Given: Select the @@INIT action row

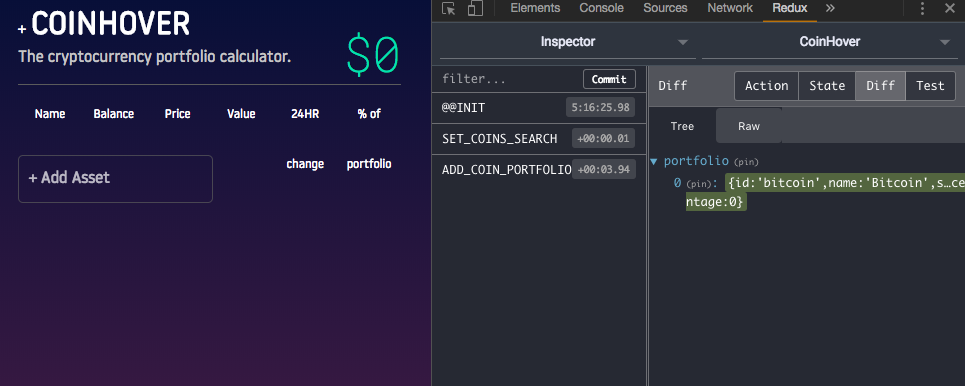Looking at the screenshot, I should pyautogui.click(x=539, y=108).
